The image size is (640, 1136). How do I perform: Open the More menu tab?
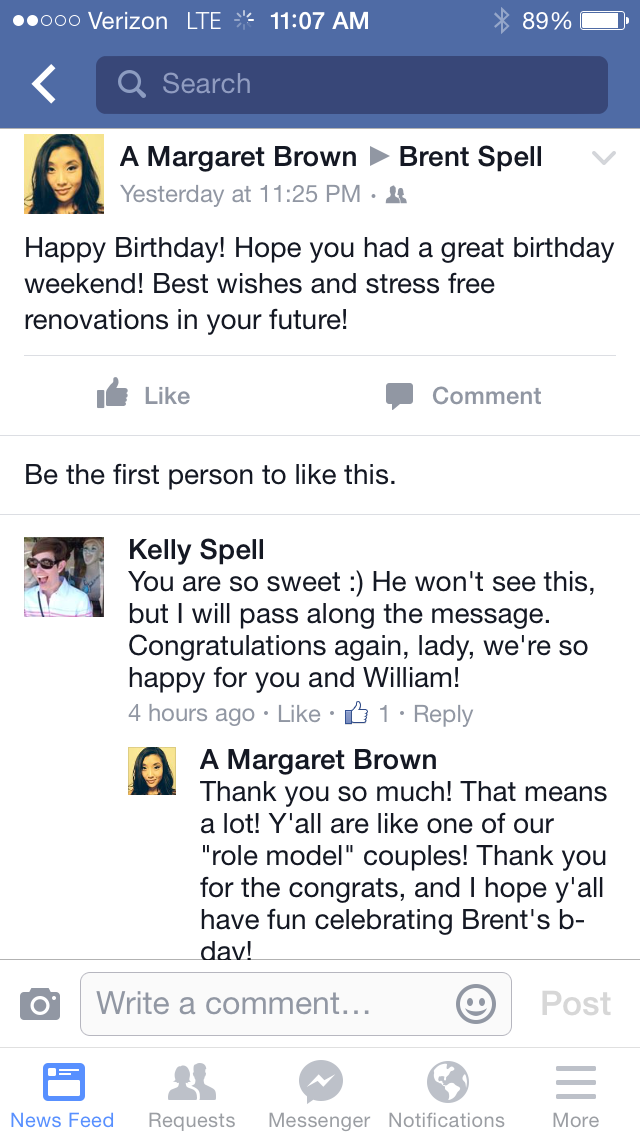(575, 1095)
